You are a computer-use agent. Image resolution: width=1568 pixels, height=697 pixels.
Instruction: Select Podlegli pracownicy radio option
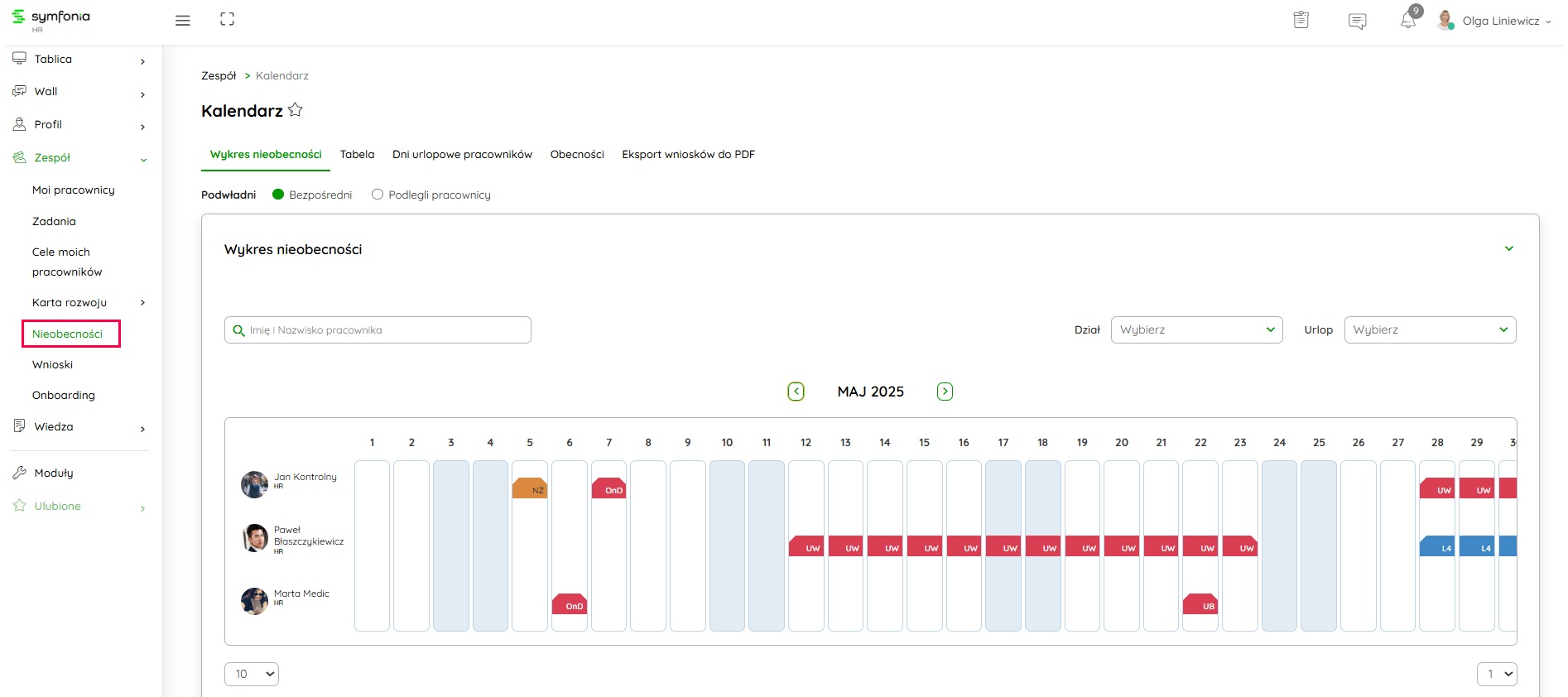(378, 195)
